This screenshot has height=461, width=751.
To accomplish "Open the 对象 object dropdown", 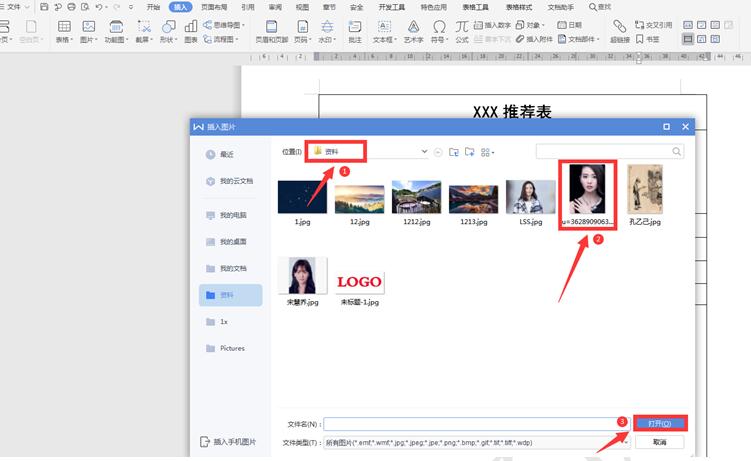I will pyautogui.click(x=530, y=25).
